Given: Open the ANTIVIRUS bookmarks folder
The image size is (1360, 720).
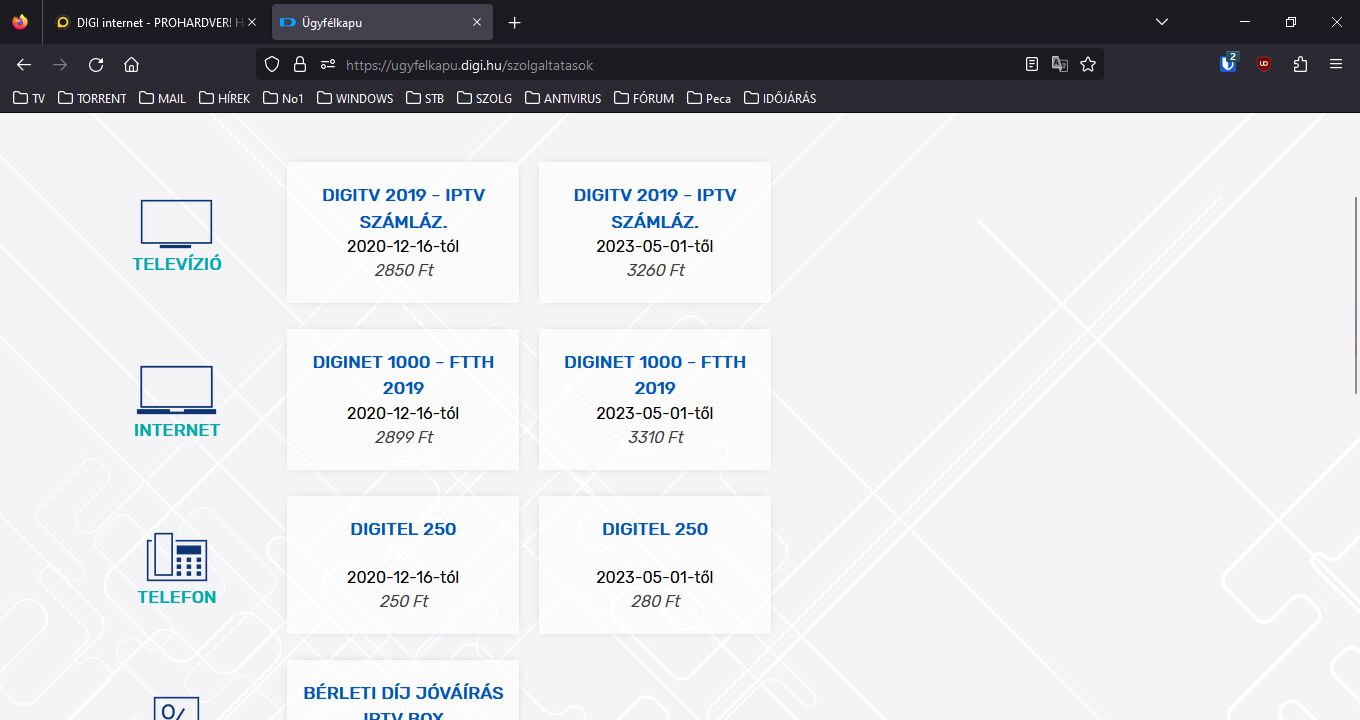Looking at the screenshot, I should pos(563,98).
